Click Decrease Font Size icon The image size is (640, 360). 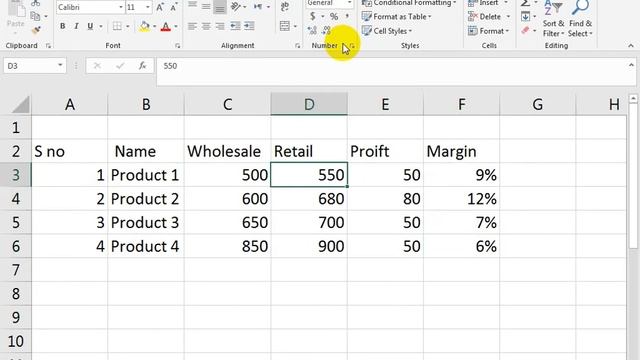click(x=174, y=7)
